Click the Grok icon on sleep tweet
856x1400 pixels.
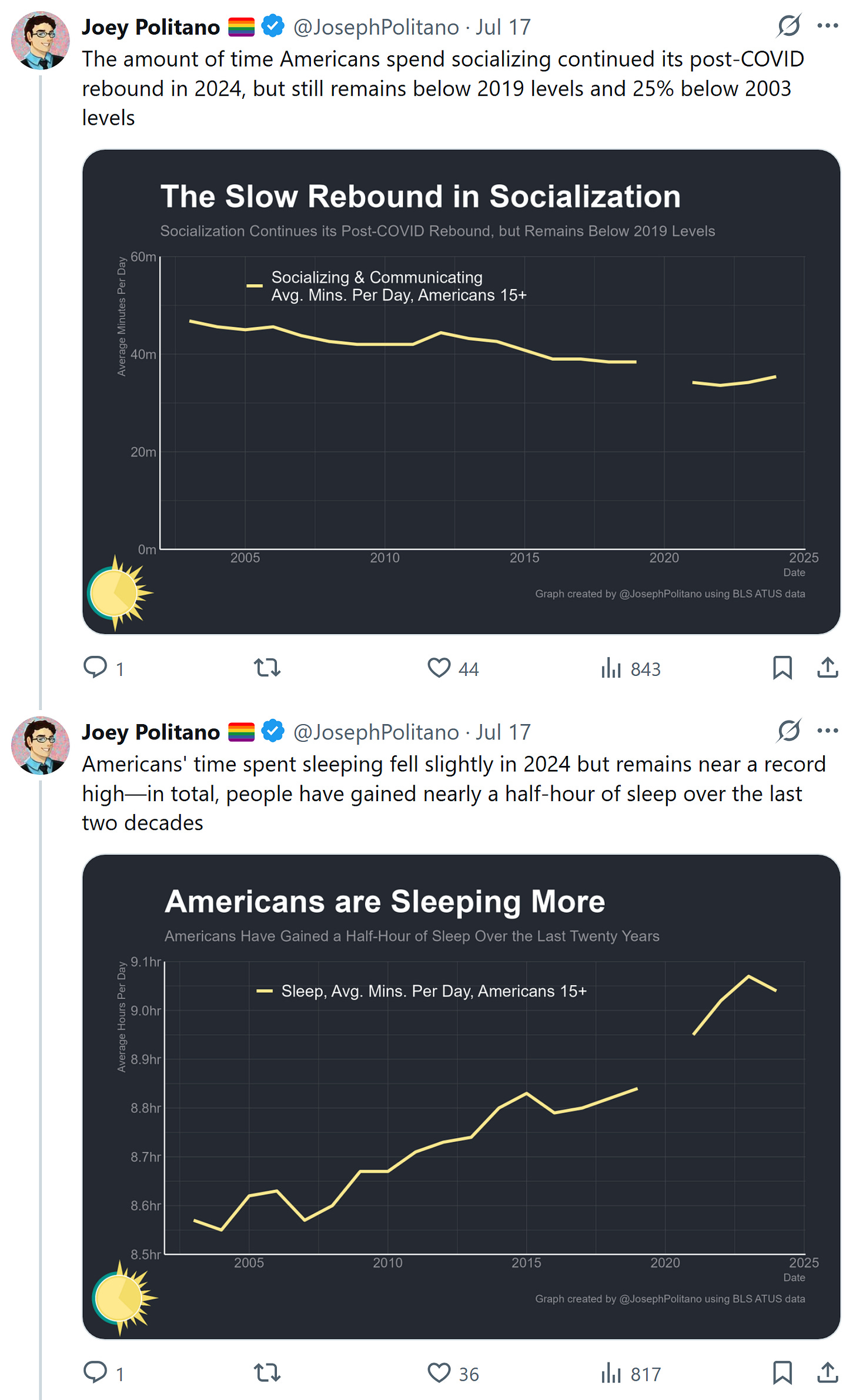pos(788,731)
